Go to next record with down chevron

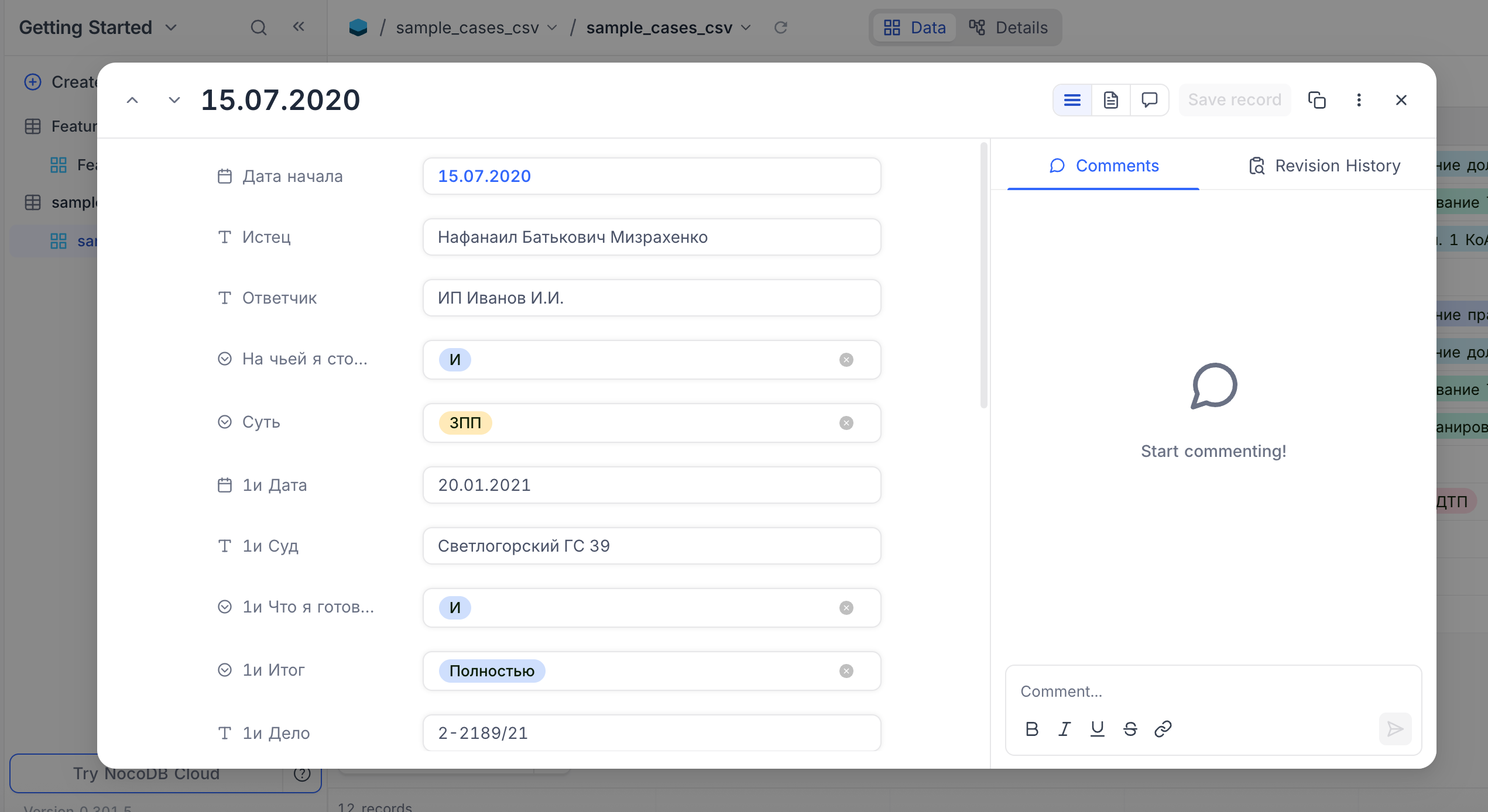(x=174, y=100)
